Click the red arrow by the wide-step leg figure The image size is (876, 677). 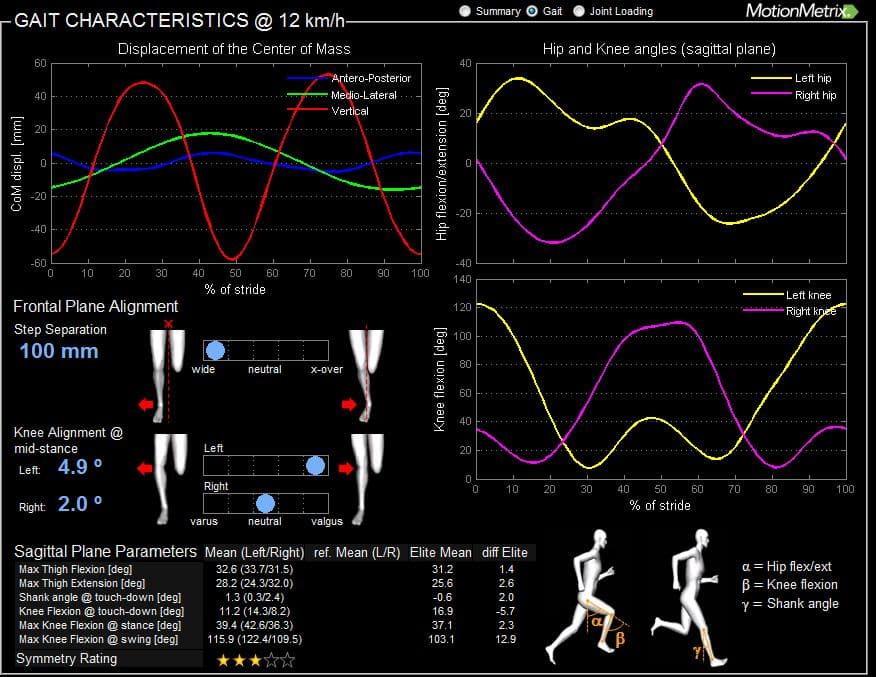pos(146,404)
